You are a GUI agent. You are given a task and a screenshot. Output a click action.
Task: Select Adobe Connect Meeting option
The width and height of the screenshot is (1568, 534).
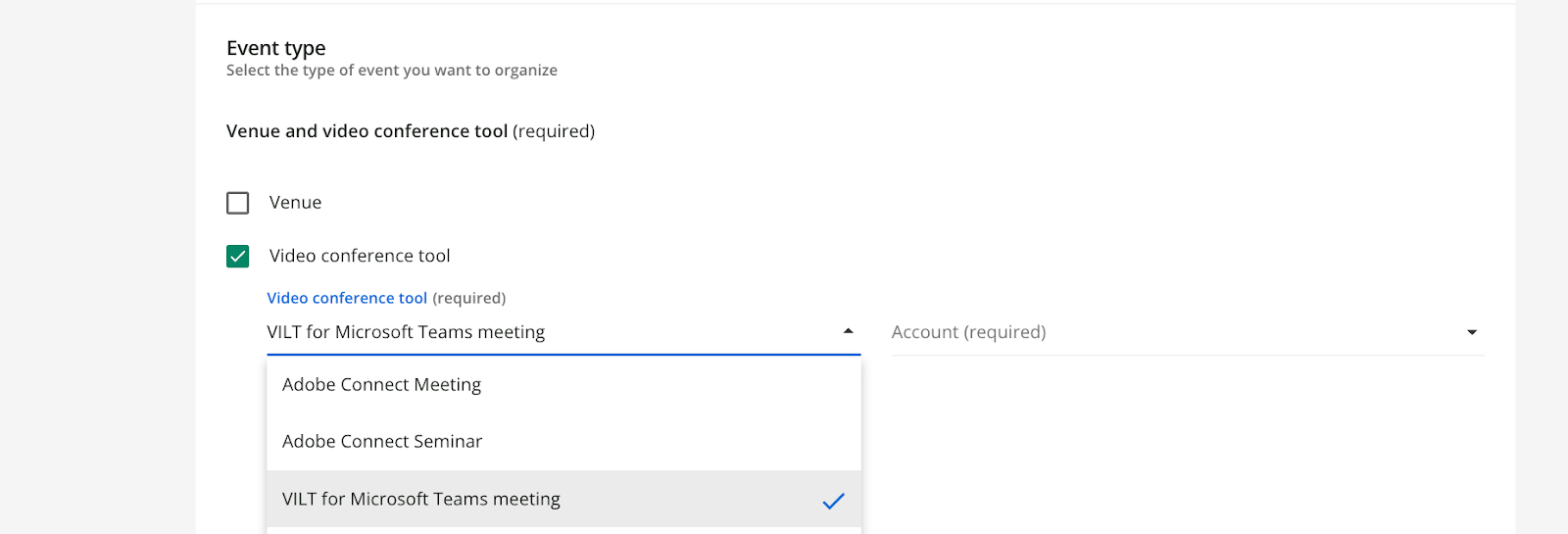382,385
